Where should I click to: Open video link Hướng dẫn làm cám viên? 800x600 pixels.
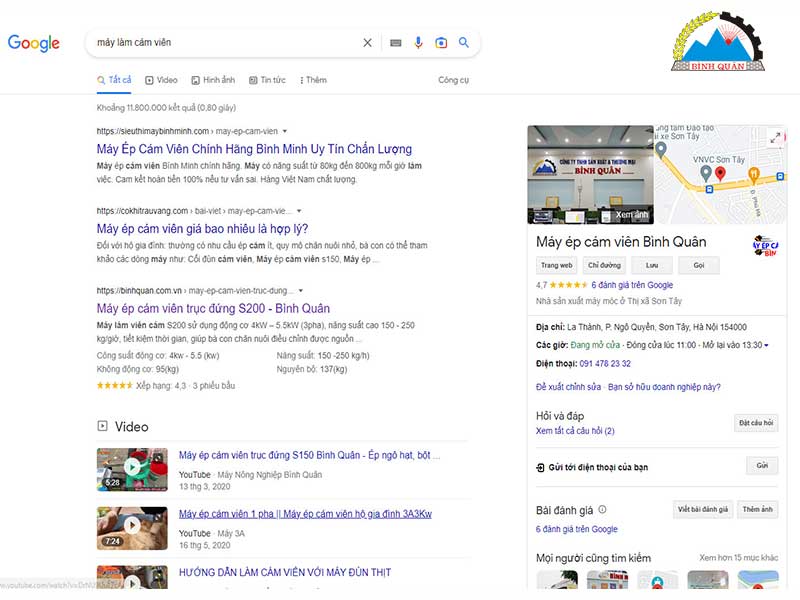(x=285, y=572)
